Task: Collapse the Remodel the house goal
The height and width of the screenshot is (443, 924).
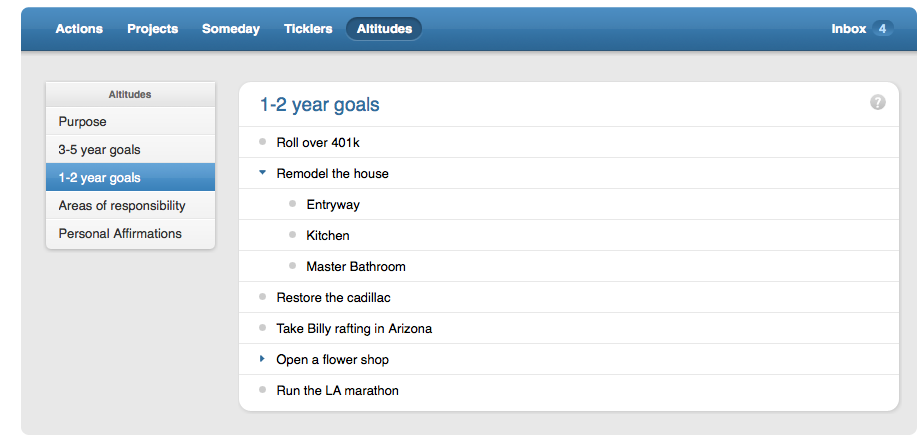Action: point(262,173)
